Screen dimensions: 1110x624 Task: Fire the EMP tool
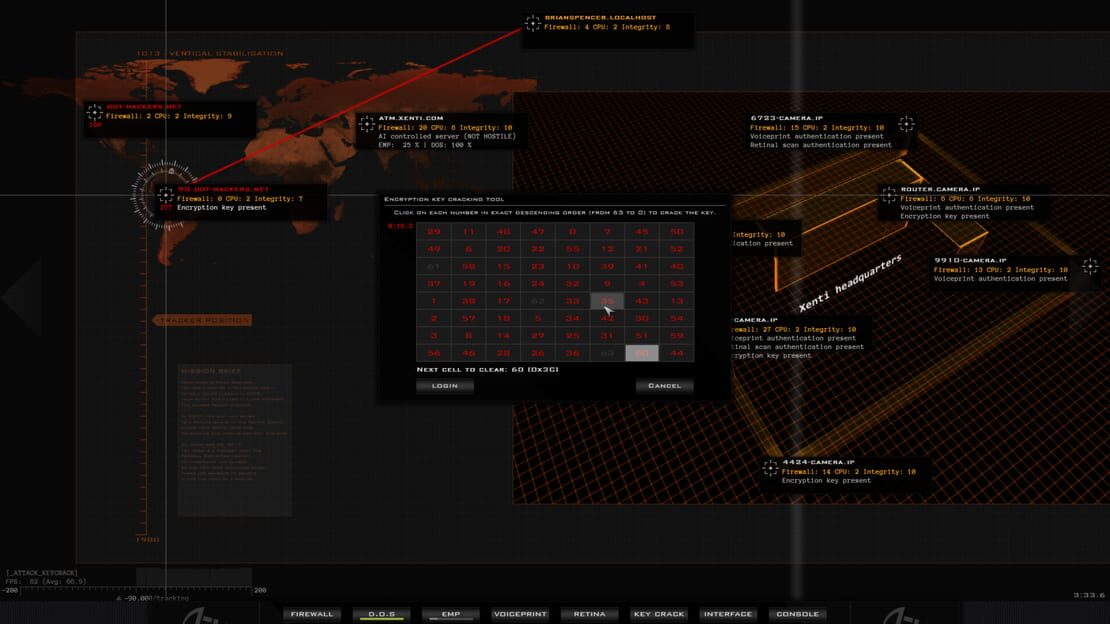coord(451,614)
